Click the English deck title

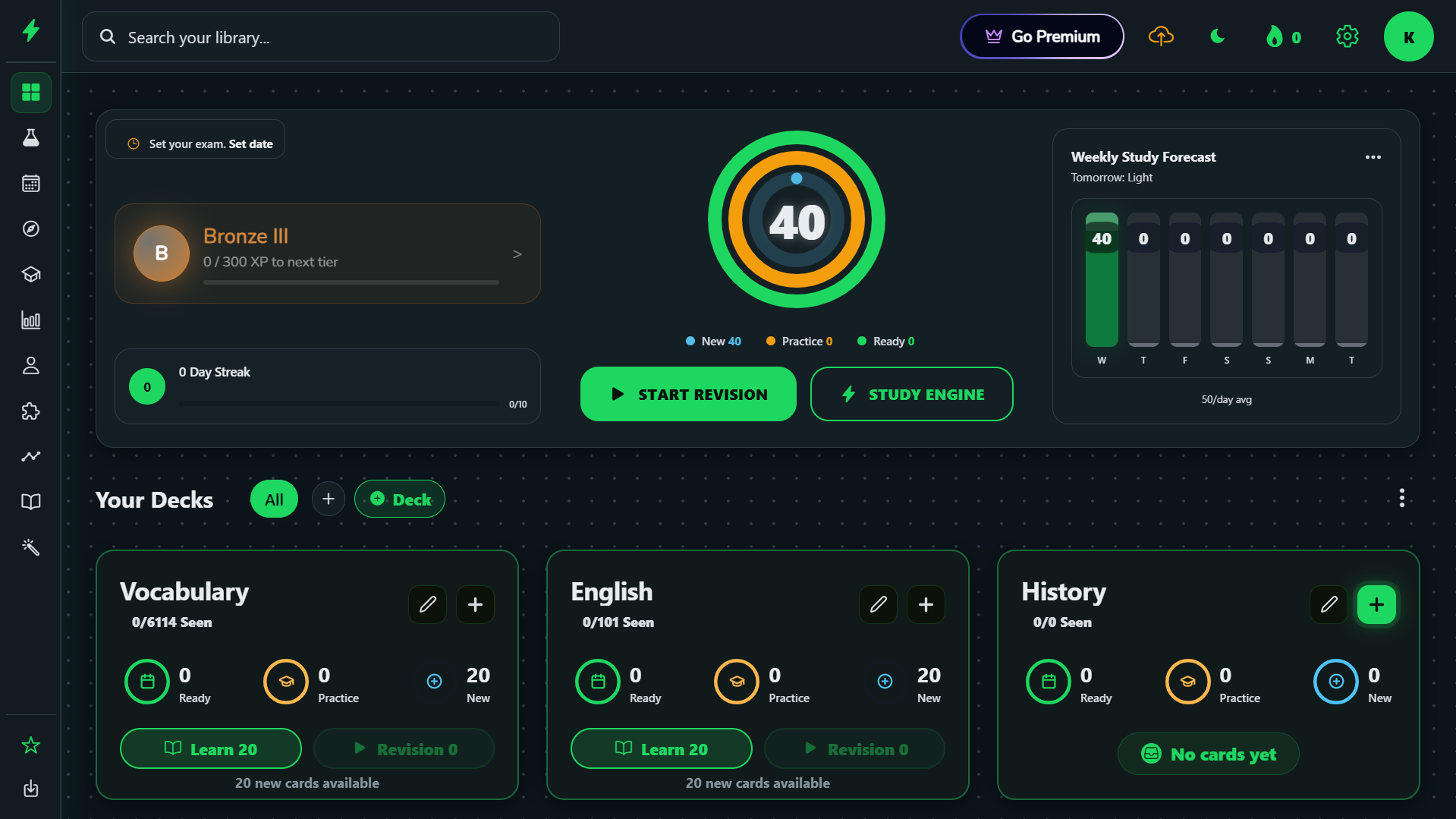coord(612,592)
